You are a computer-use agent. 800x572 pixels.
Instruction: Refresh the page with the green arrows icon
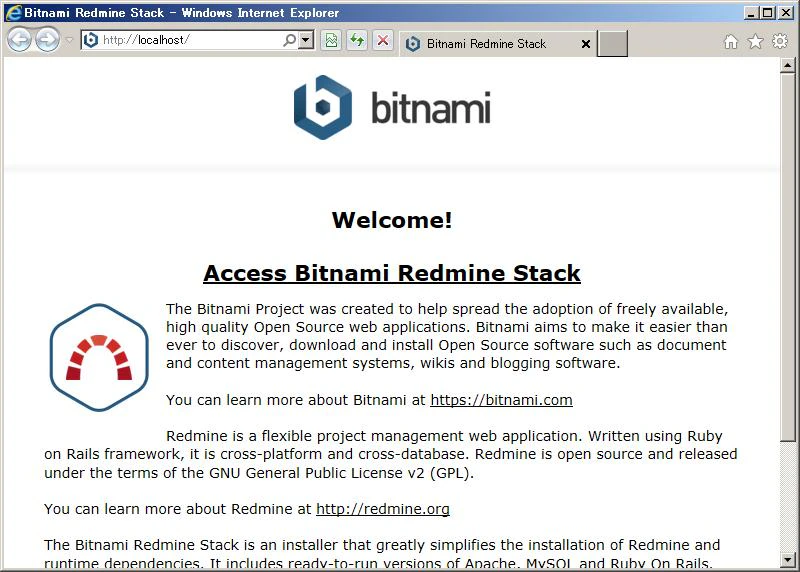click(x=357, y=40)
